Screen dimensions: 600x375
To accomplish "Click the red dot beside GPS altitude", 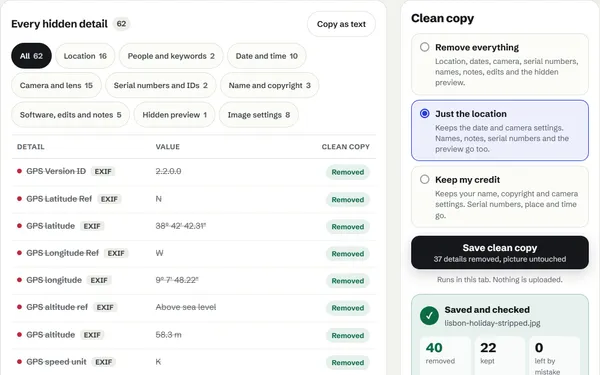I will tap(19, 335).
